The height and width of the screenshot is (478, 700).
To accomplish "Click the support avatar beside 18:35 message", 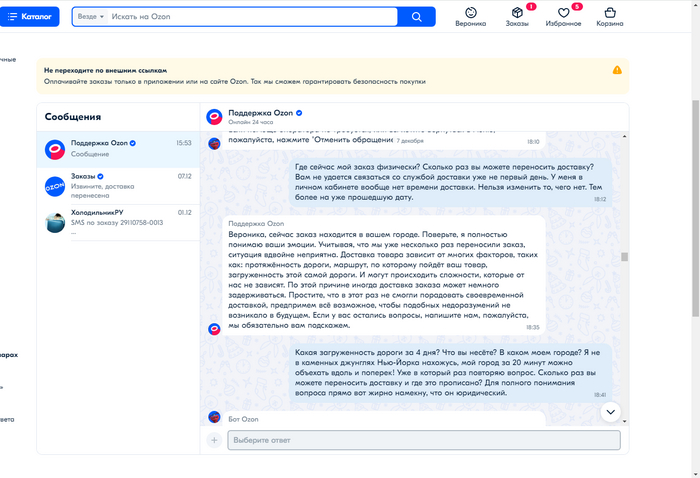I will tap(214, 329).
